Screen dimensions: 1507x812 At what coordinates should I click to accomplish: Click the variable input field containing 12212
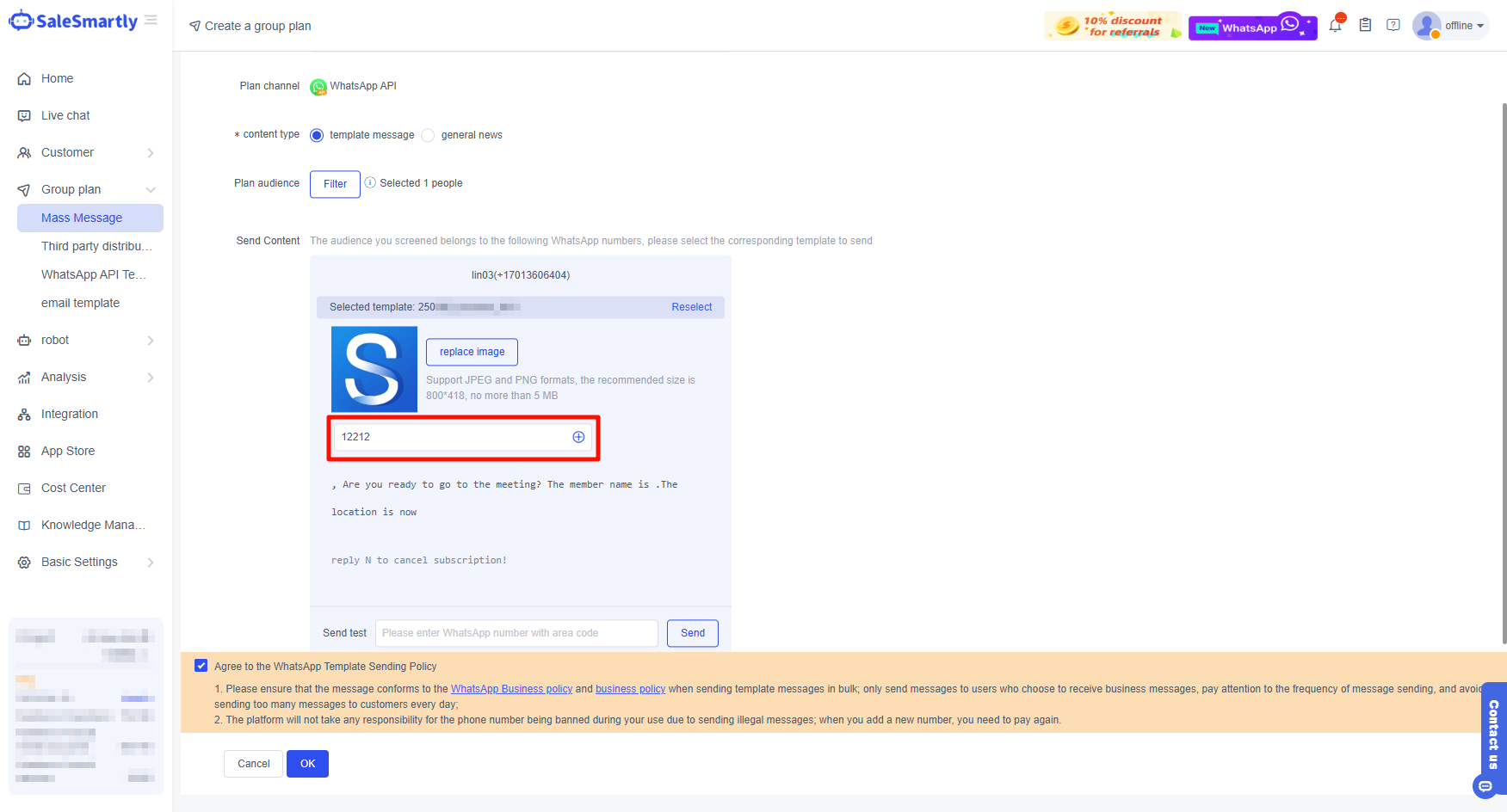pos(463,437)
